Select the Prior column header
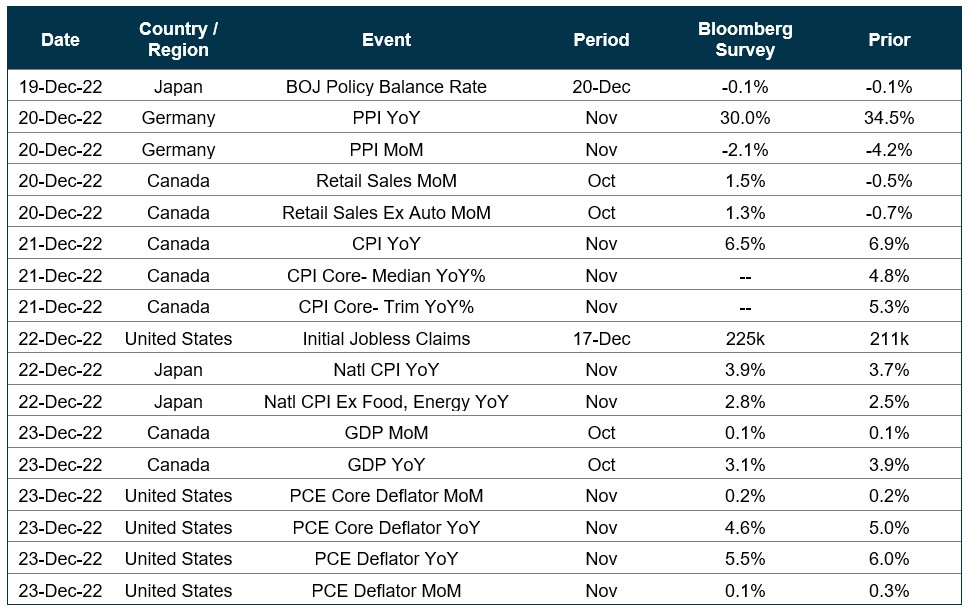The image size is (967, 615). click(889, 40)
